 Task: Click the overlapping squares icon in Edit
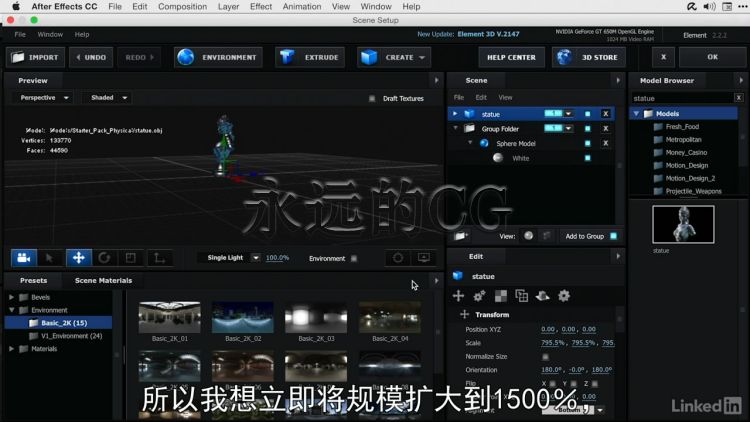[x=521, y=296]
